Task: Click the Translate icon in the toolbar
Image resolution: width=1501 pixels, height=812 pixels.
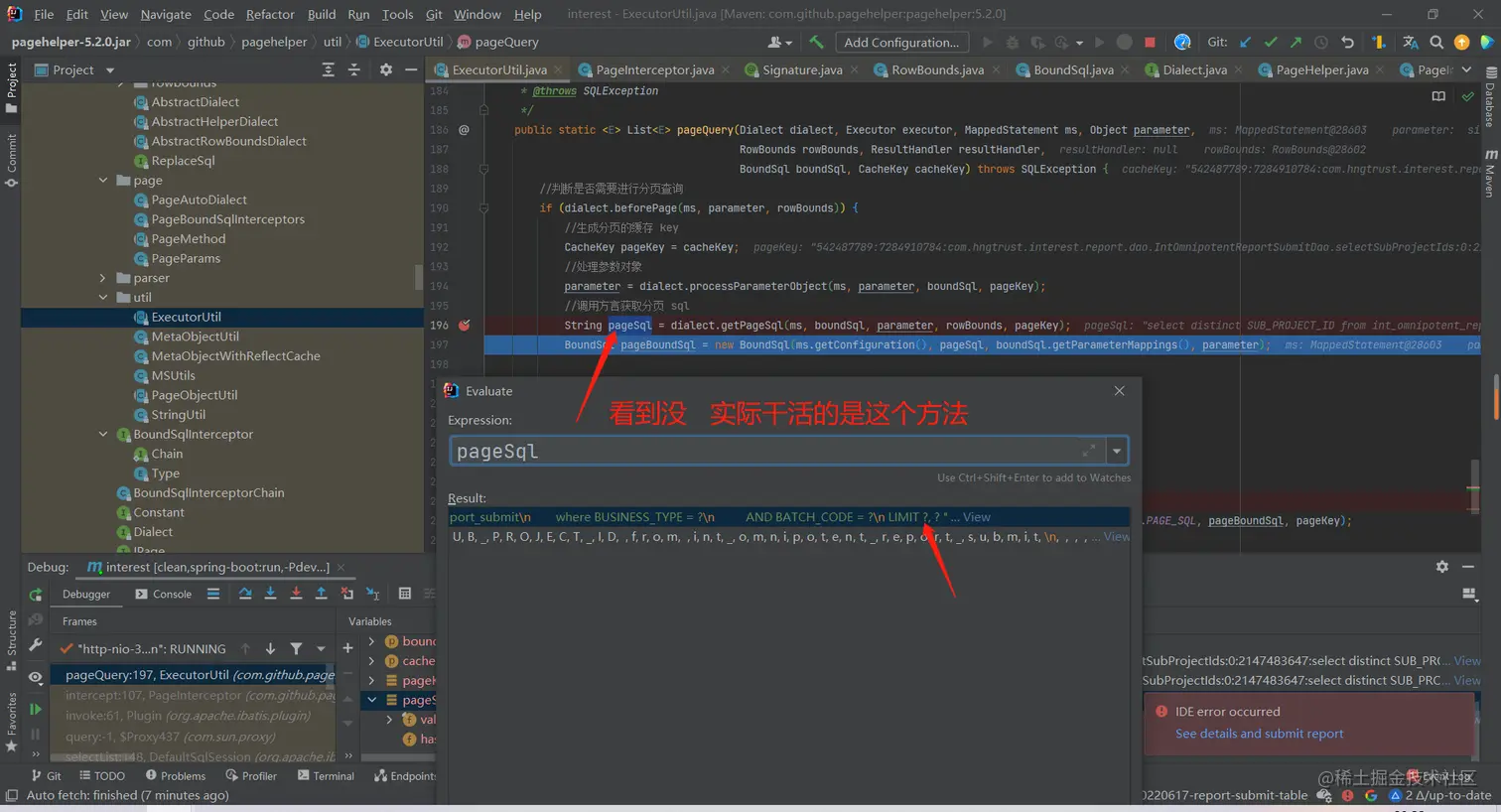Action: [x=1411, y=42]
